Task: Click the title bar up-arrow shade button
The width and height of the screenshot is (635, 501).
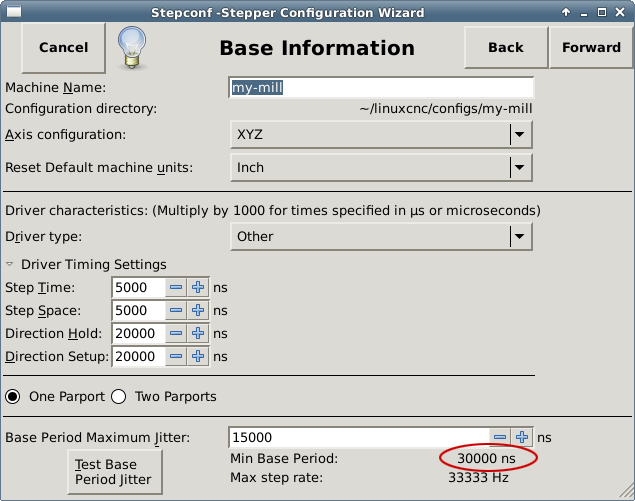Action: click(x=566, y=12)
